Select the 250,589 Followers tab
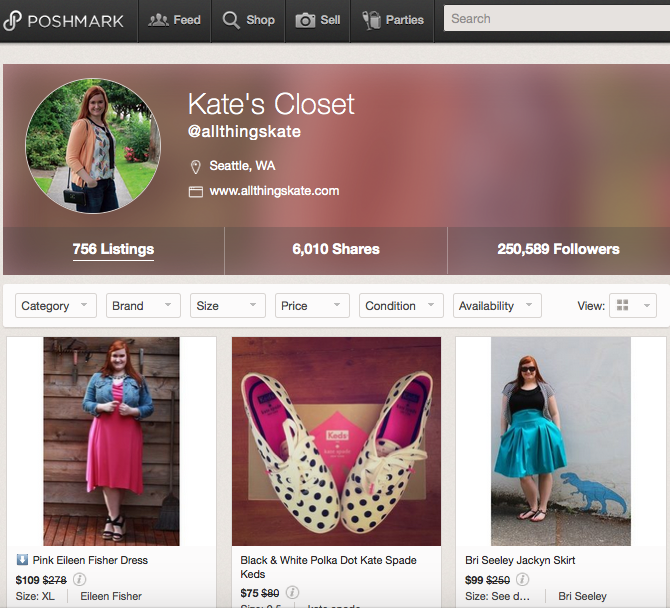This screenshot has height=608, width=670. coord(558,249)
